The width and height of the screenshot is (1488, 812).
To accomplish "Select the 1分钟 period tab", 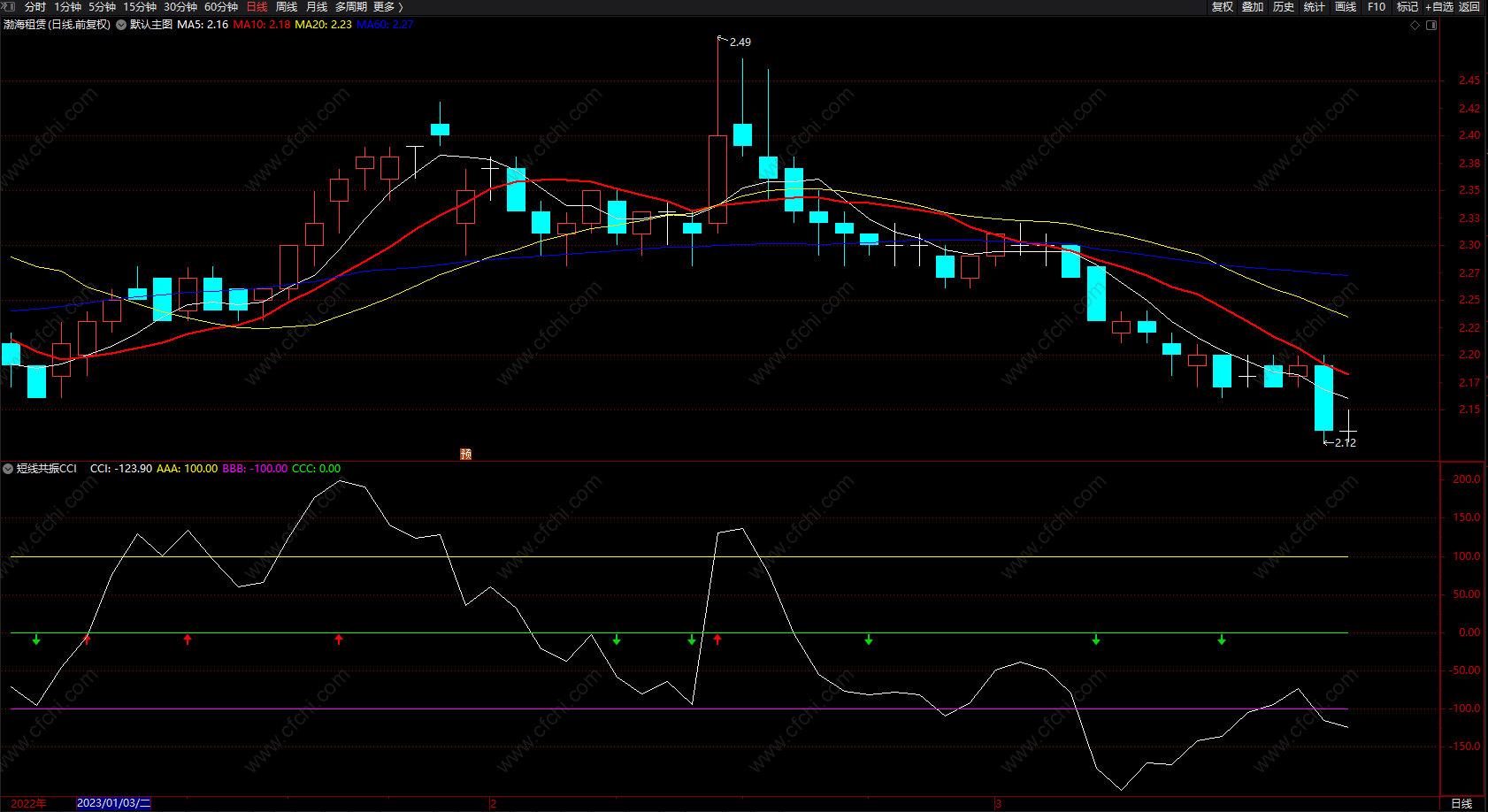I will [68, 7].
